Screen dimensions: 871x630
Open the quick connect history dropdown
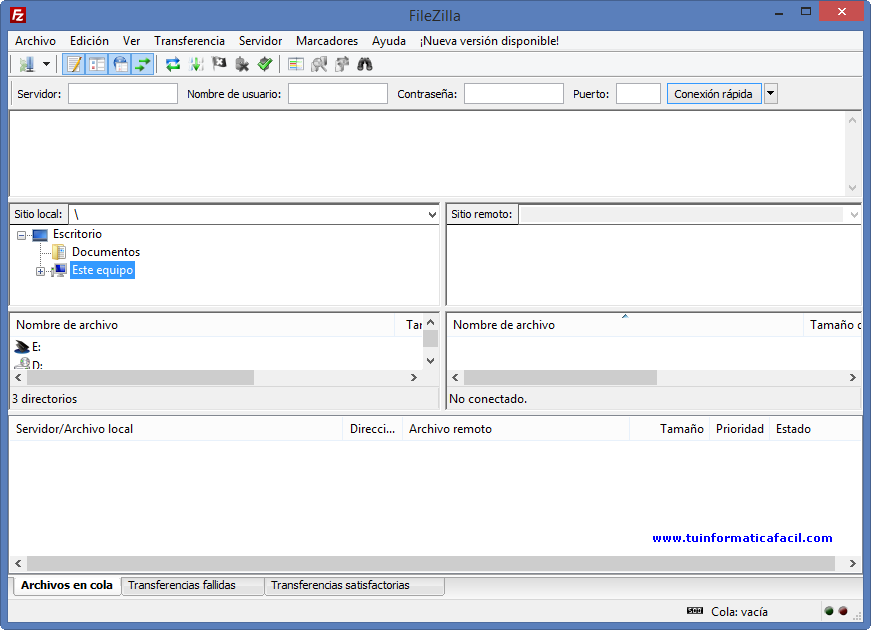point(770,94)
